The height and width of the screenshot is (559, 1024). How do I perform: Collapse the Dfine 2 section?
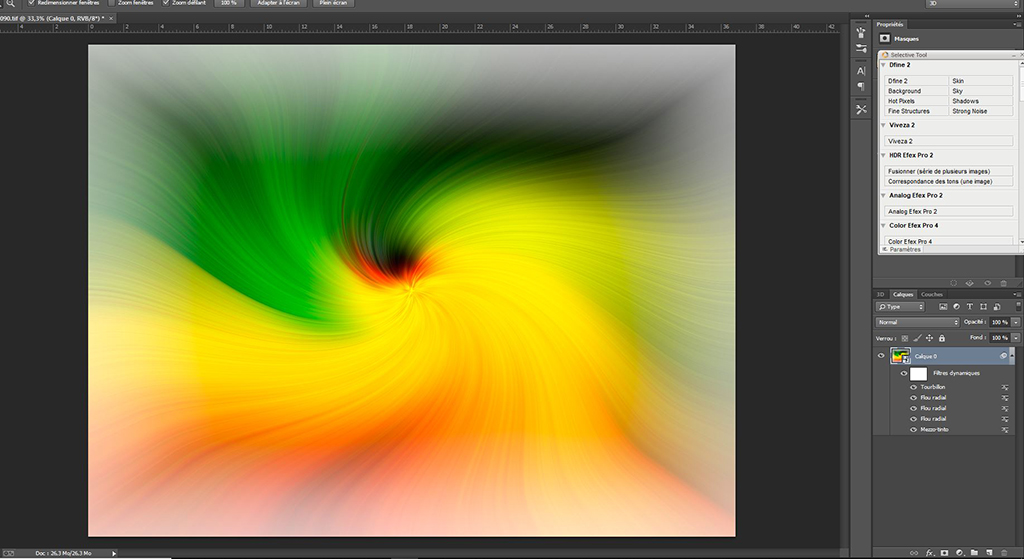884,65
